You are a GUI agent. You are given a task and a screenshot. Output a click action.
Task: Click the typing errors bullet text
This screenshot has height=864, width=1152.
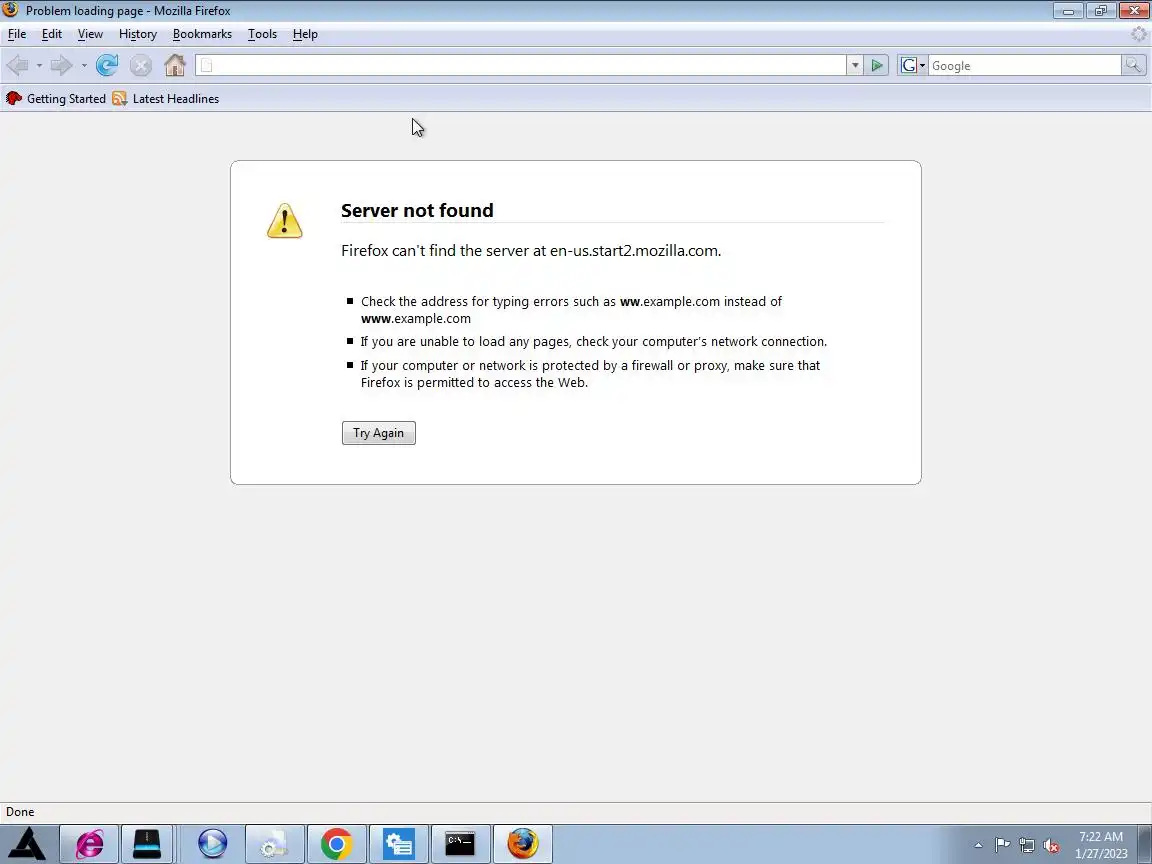tap(571, 310)
